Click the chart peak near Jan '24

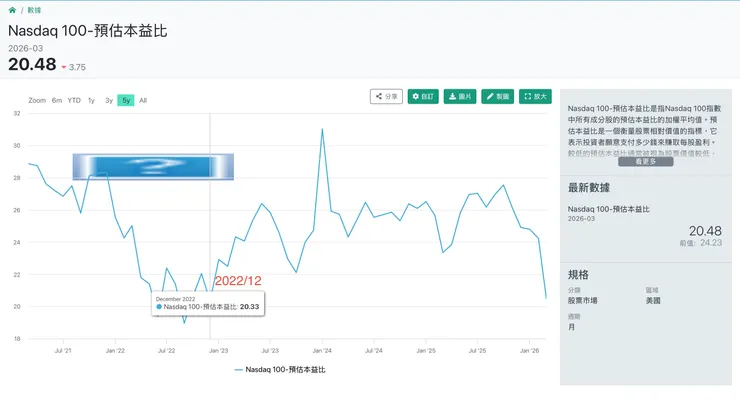[x=322, y=129]
